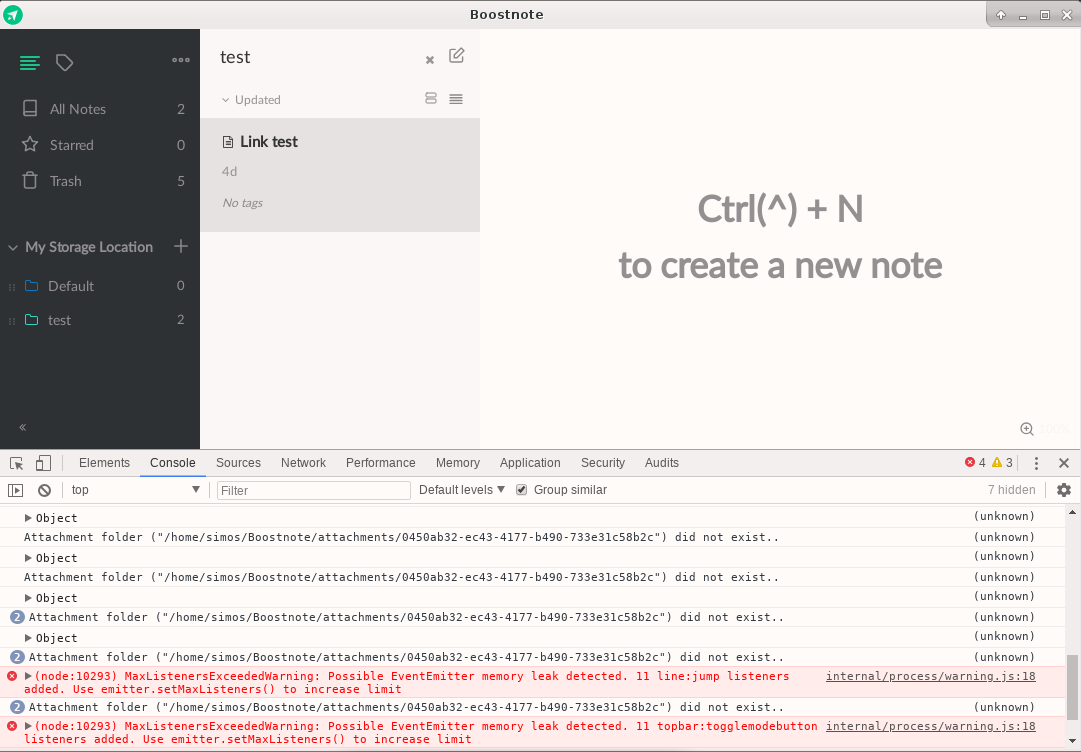Image resolution: width=1081 pixels, height=752 pixels.
Task: Open the Security tab
Action: 603,463
